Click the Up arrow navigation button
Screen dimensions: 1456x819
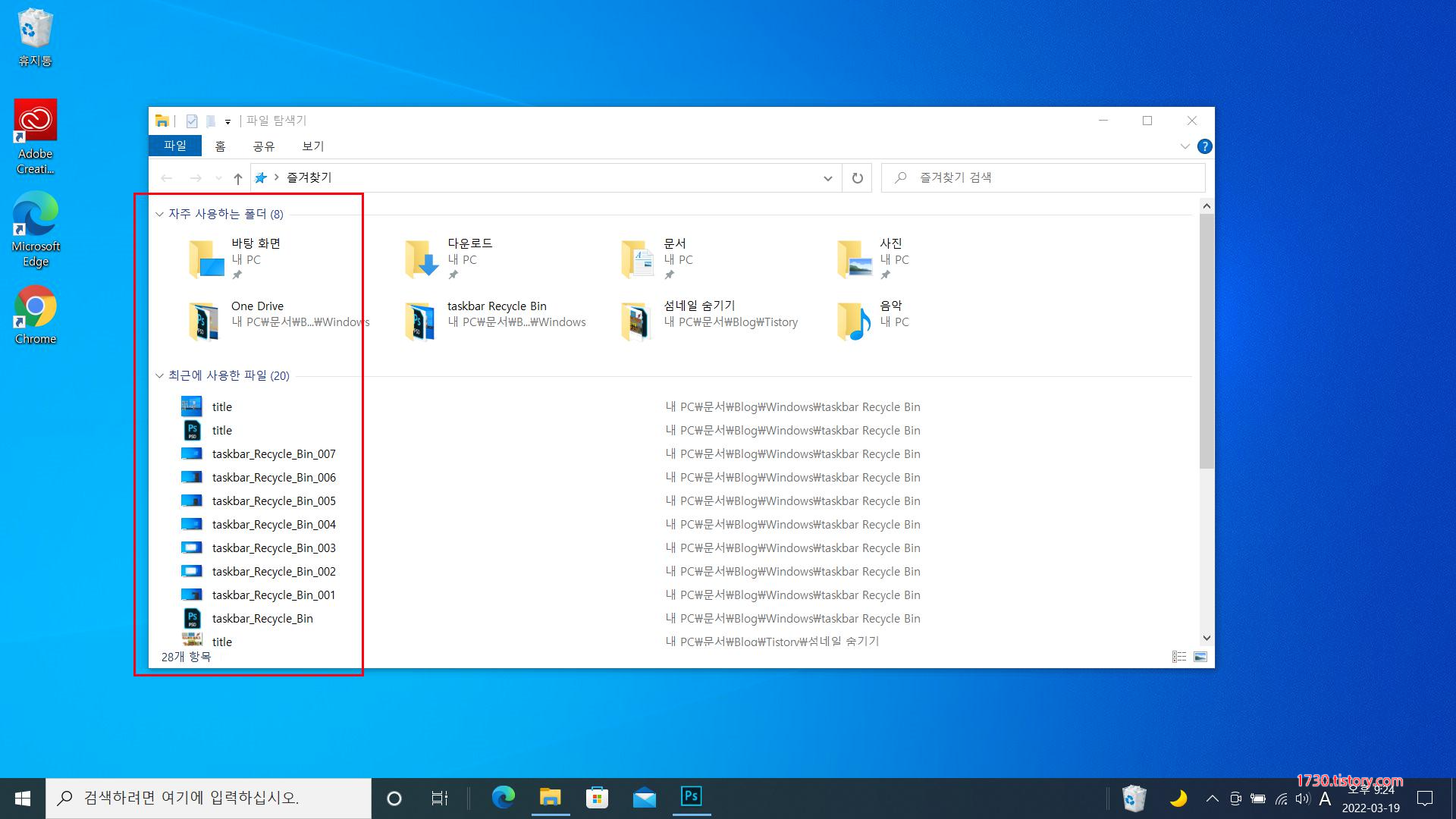click(x=237, y=178)
